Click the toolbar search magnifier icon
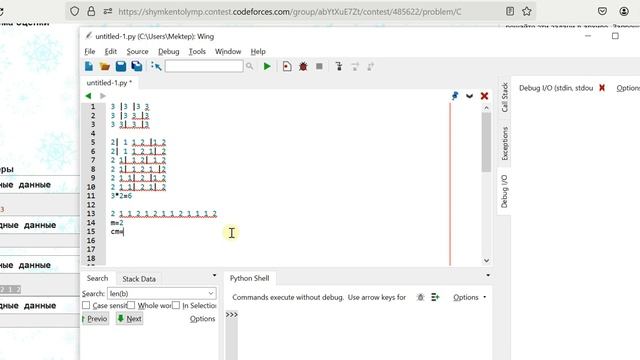Screen dimensions: 640x360 249,66
